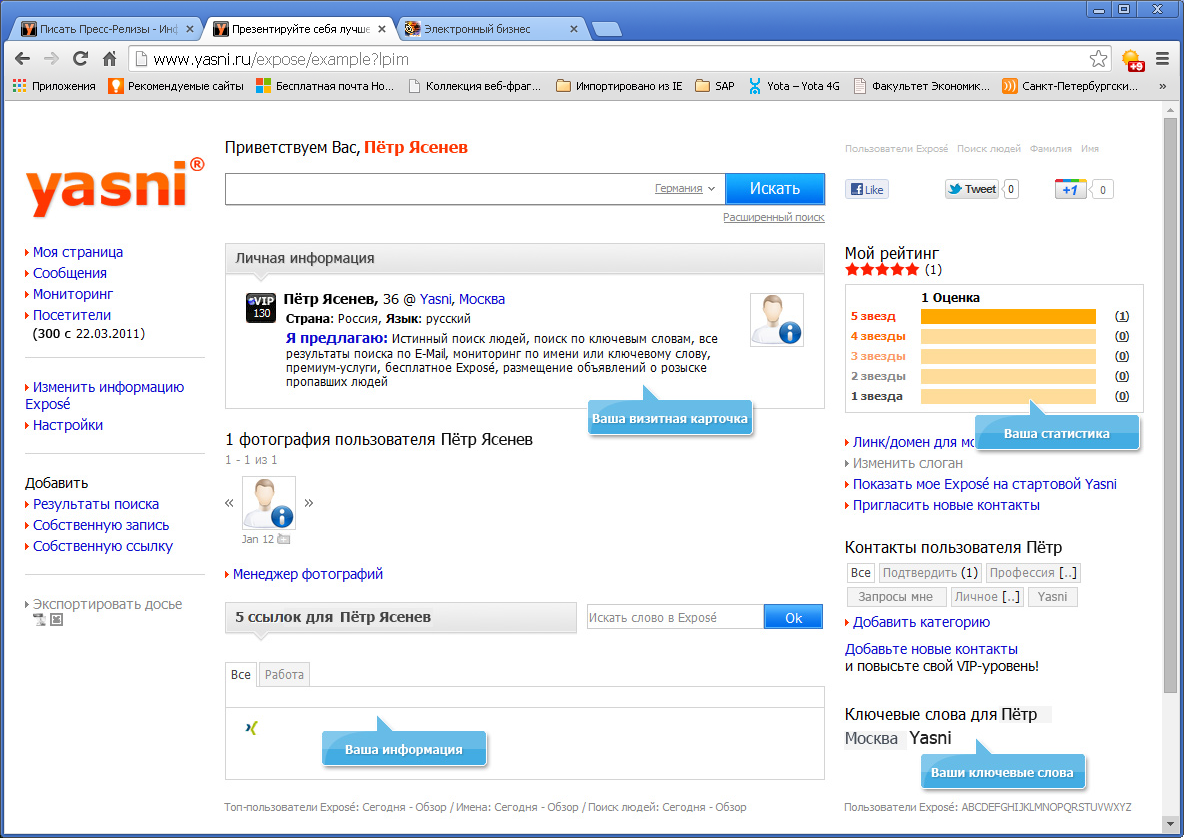
Task: Open the Сообщения link
Action: click(69, 273)
